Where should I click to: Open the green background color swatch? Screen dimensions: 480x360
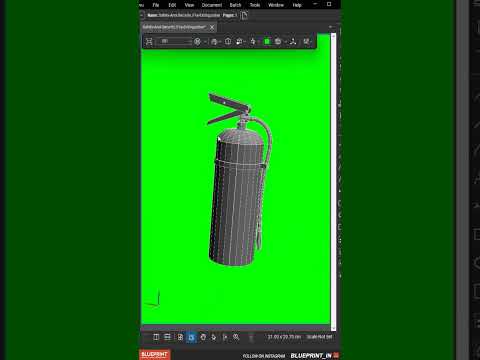point(267,42)
